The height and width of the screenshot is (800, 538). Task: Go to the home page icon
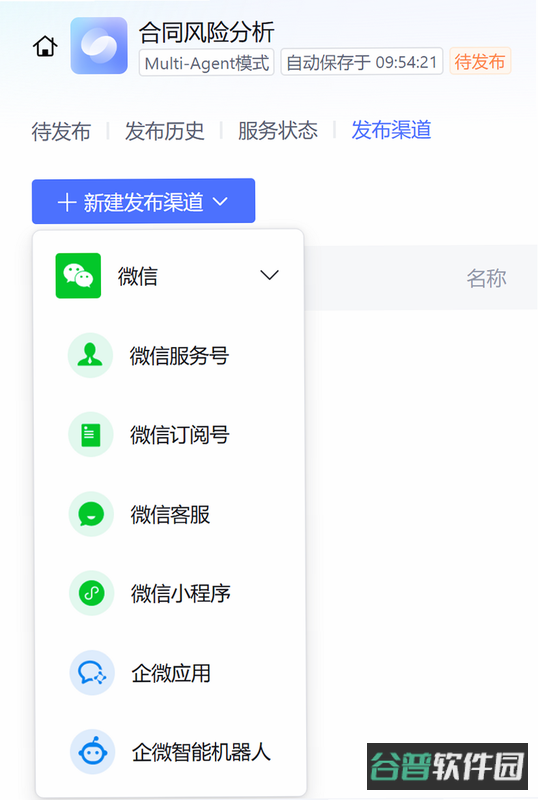point(45,46)
